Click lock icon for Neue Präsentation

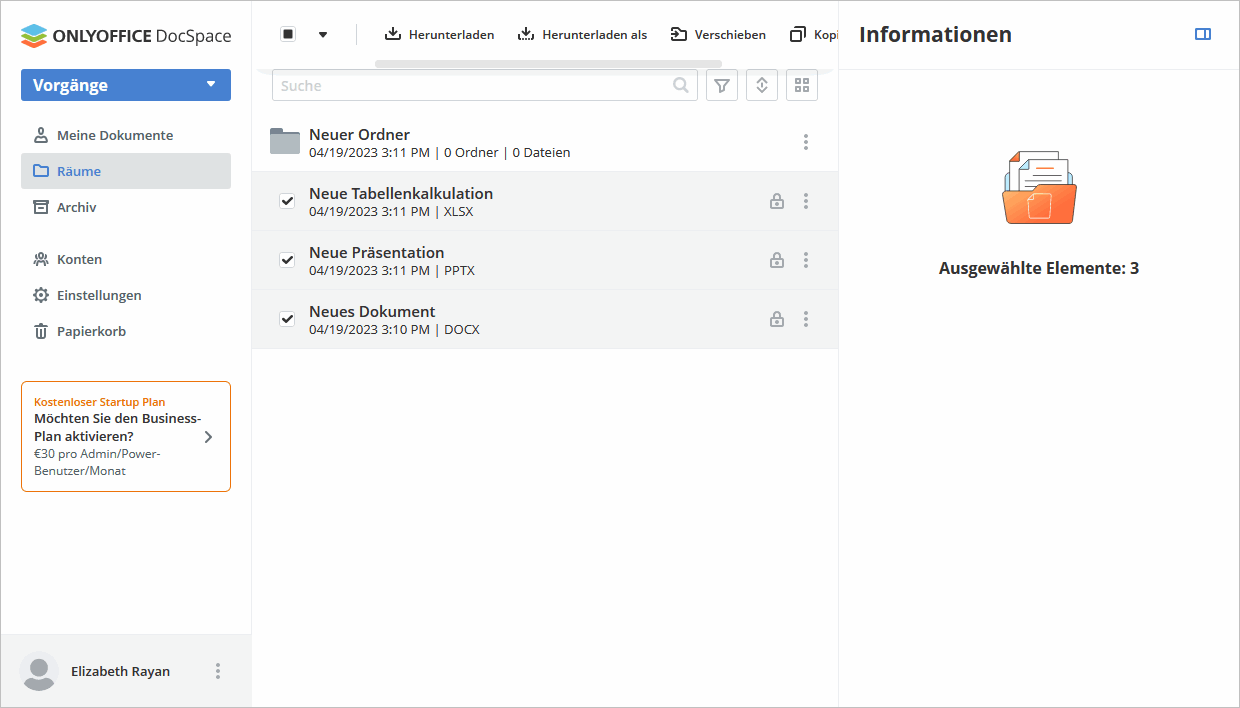point(776,260)
